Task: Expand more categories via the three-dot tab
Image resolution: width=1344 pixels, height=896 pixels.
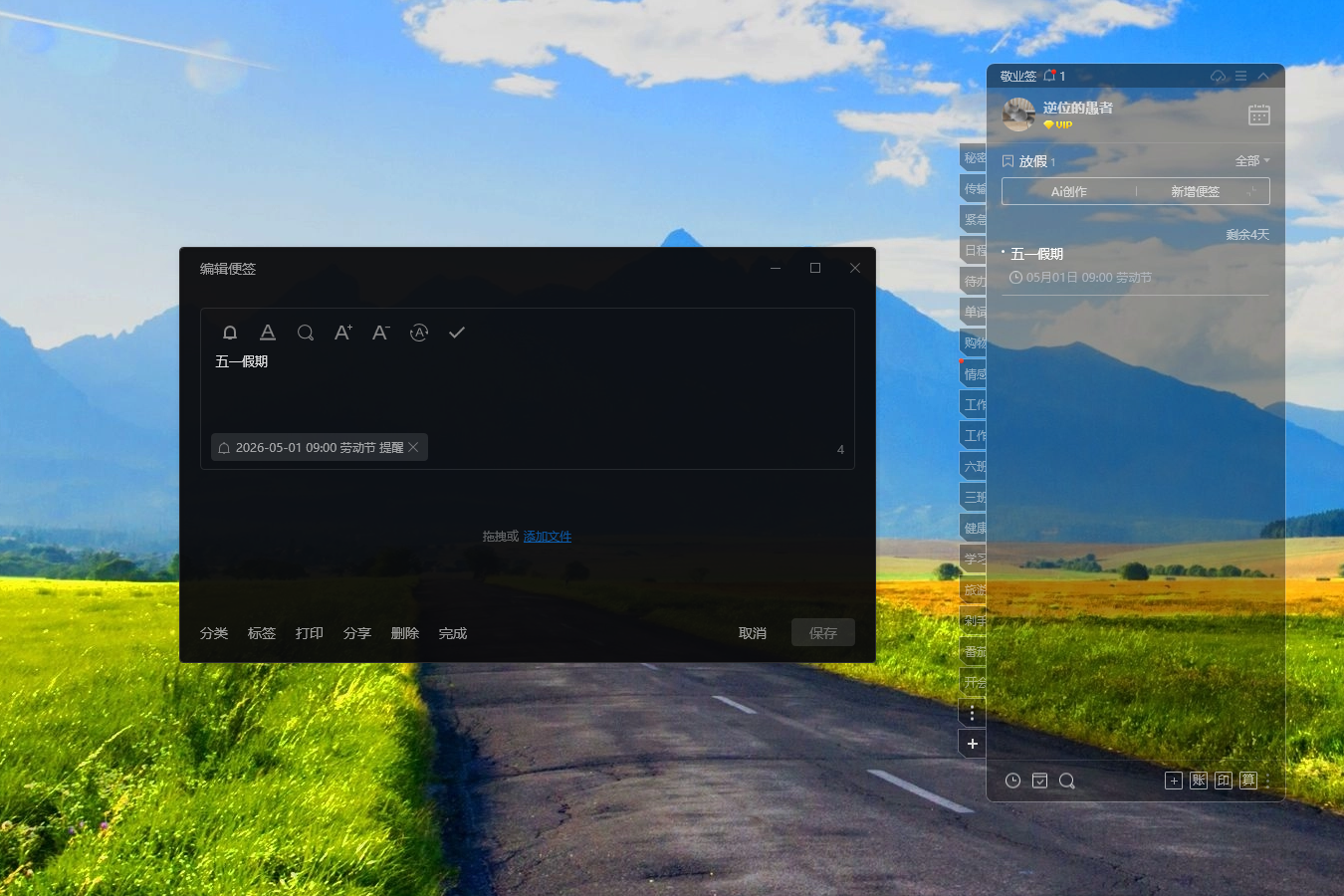Action: pos(973,713)
